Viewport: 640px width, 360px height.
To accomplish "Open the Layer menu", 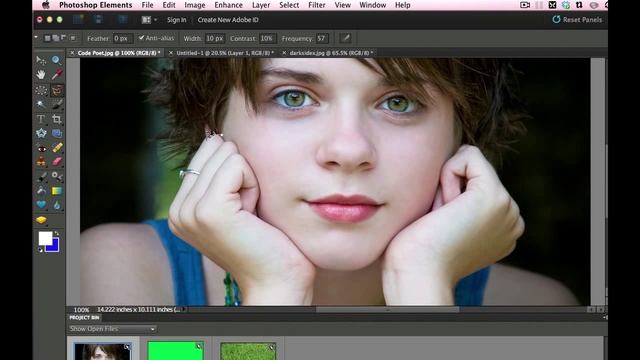I will coord(261,5).
